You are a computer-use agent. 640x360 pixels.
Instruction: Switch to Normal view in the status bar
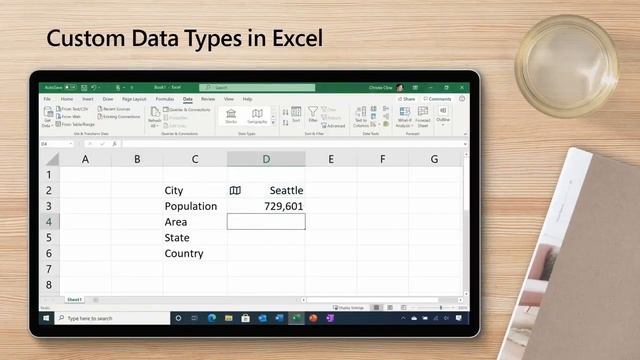tap(377, 307)
